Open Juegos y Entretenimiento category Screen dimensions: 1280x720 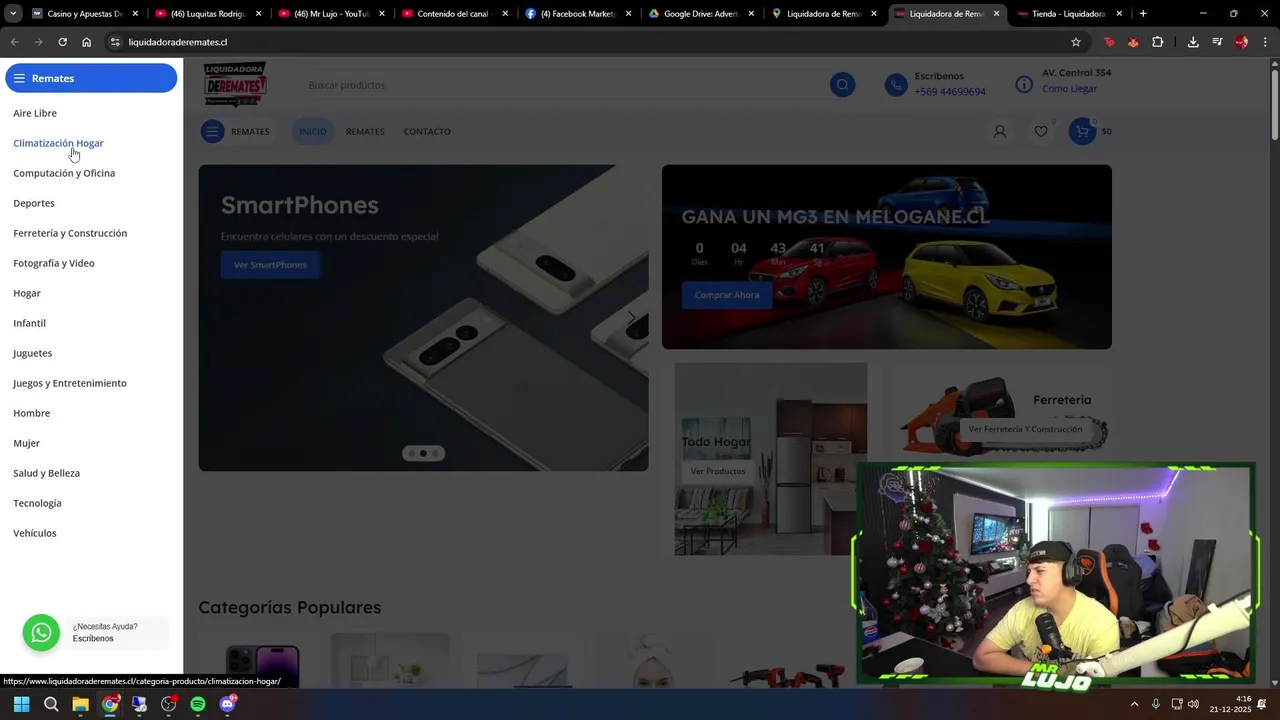(70, 383)
